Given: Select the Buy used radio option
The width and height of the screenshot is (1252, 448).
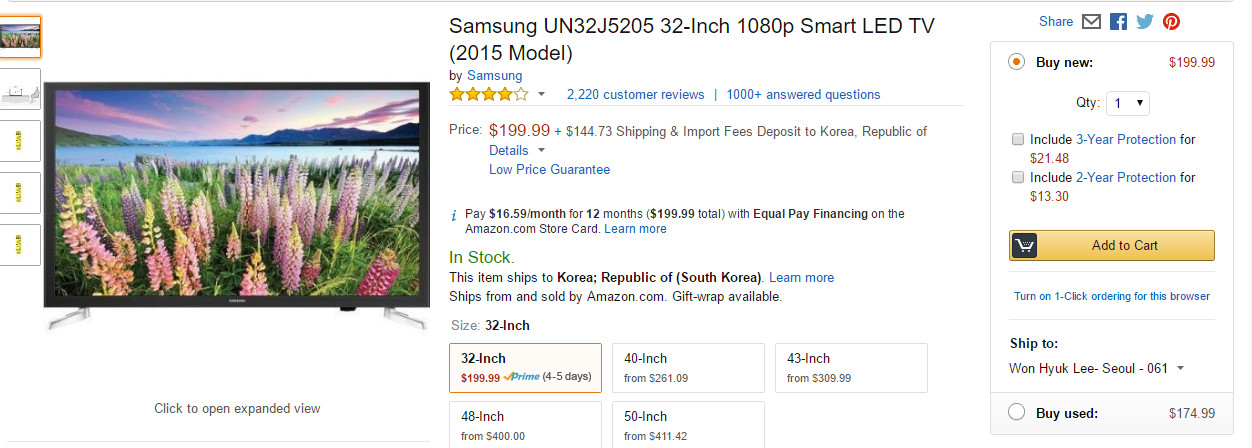Looking at the screenshot, I should 1017,412.
